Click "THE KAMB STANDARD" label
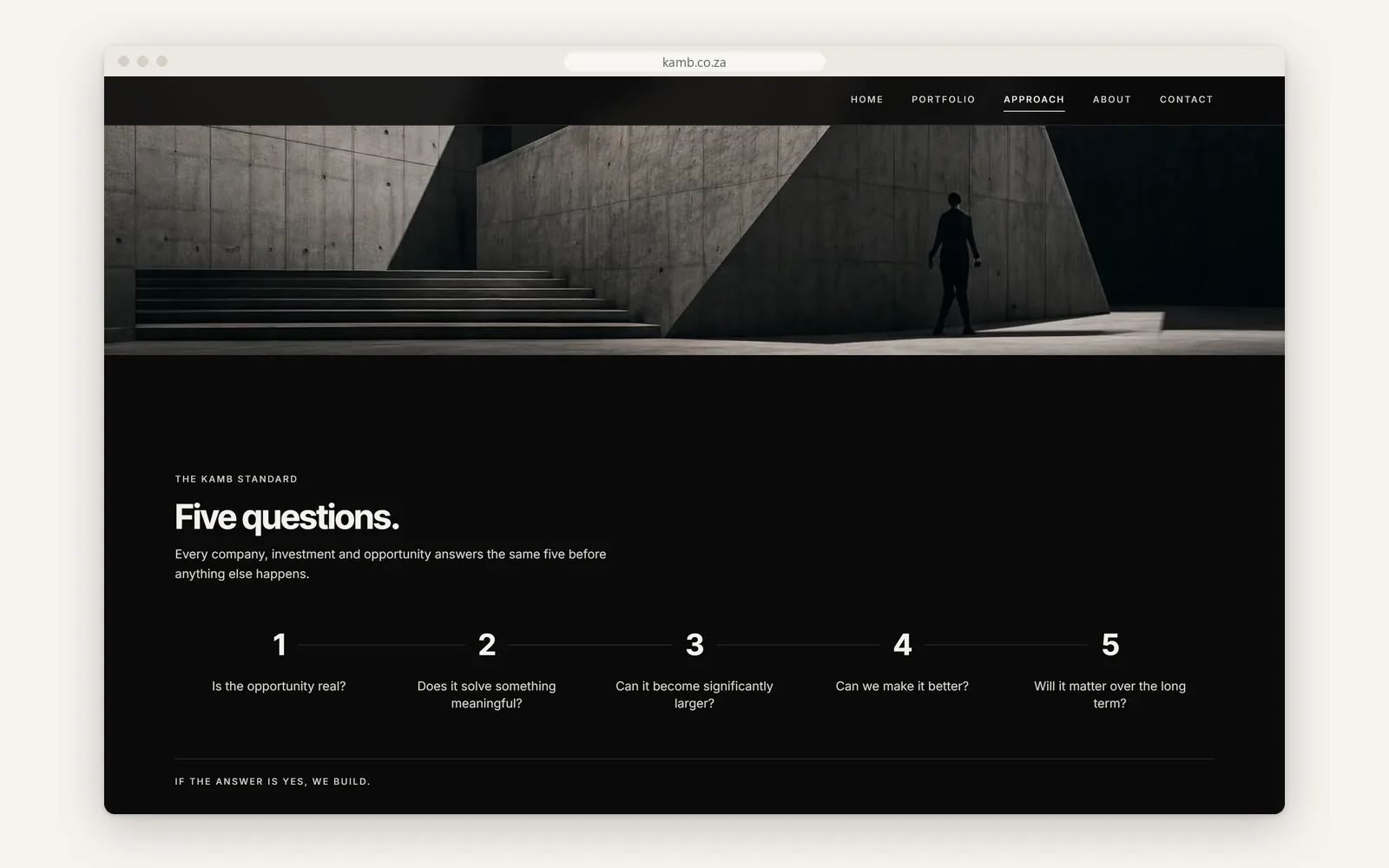The image size is (1389, 868). pos(236,479)
